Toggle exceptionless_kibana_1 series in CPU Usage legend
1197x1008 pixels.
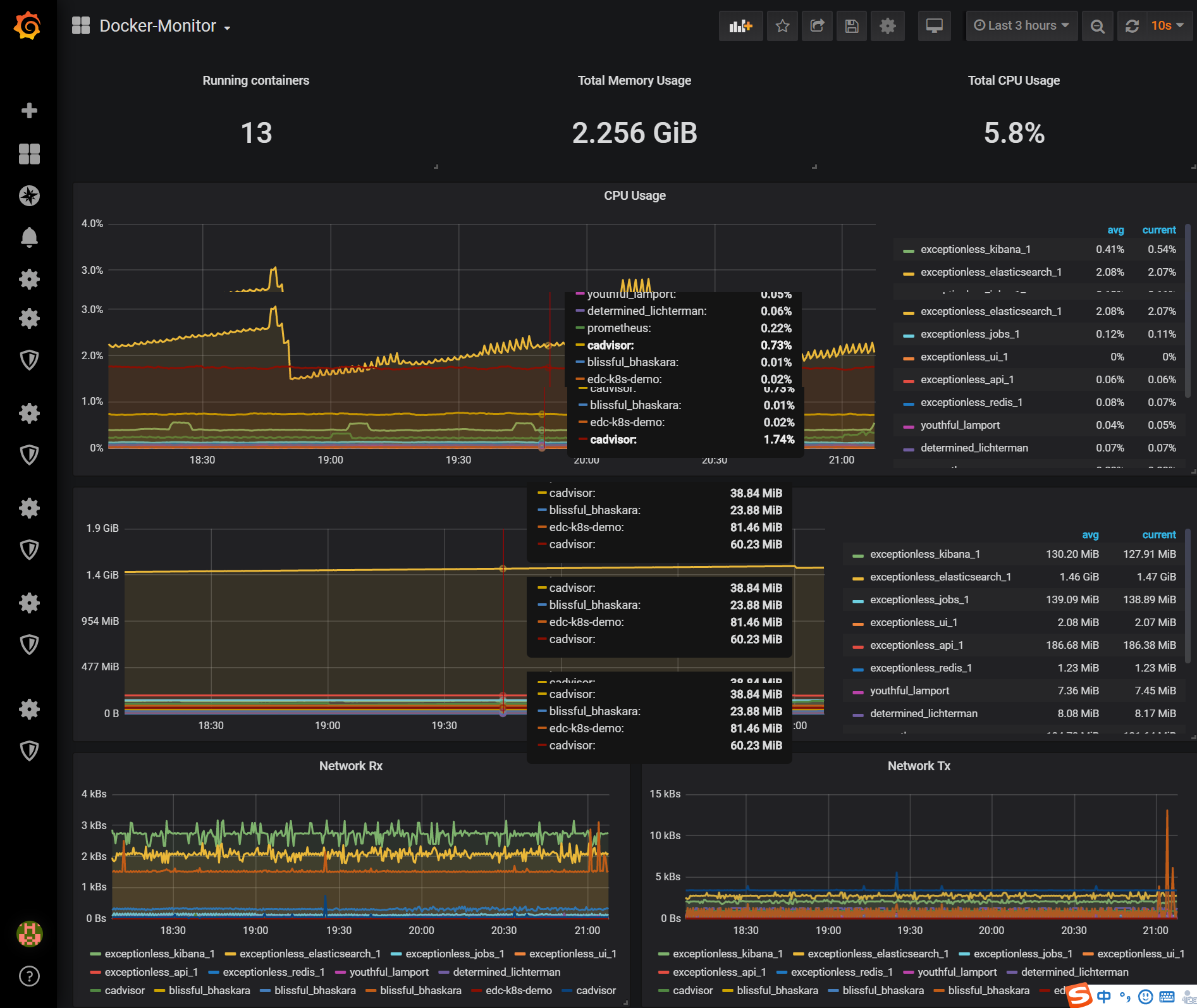(976, 250)
